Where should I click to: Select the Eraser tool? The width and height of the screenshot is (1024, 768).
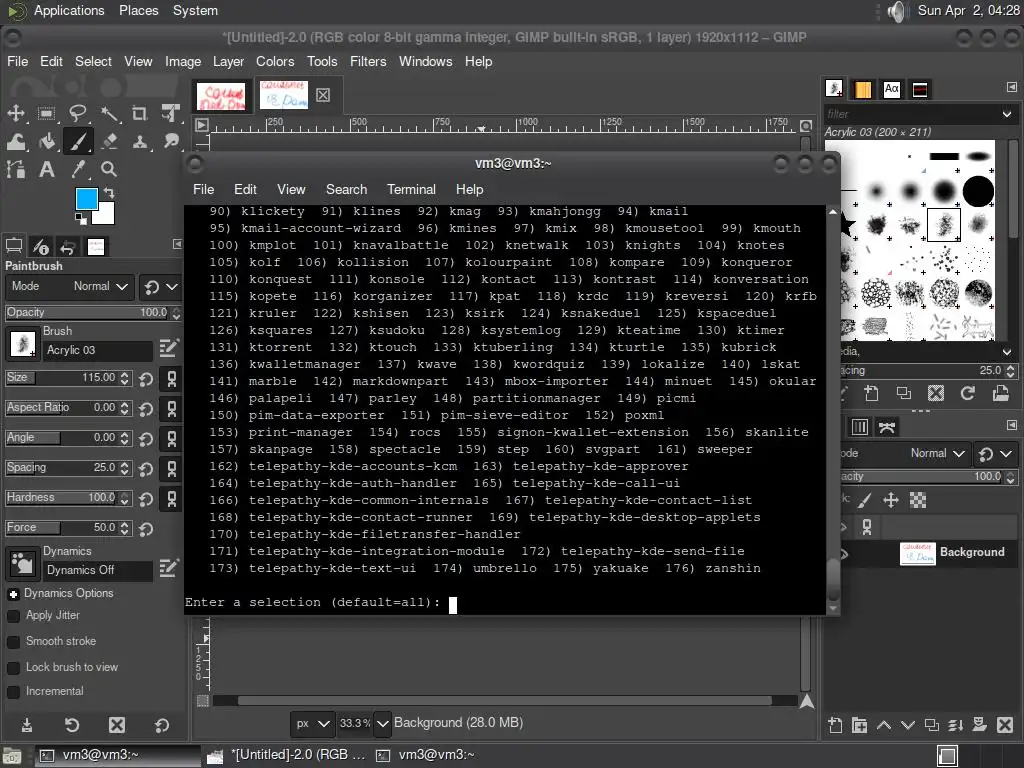109,141
